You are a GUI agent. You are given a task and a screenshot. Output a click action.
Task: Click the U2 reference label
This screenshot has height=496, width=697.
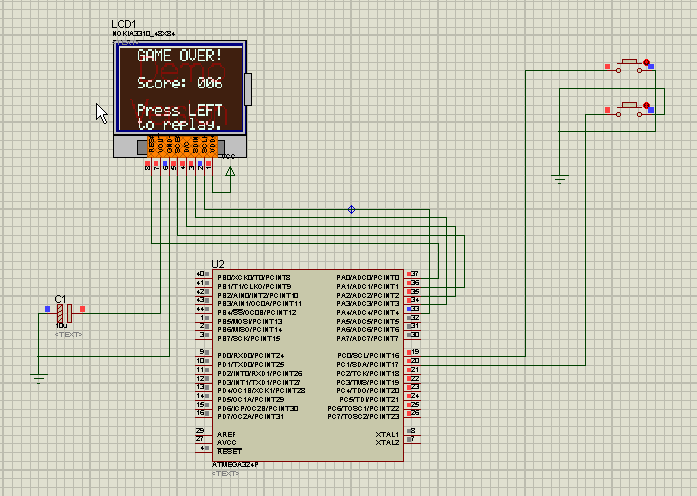[218, 264]
